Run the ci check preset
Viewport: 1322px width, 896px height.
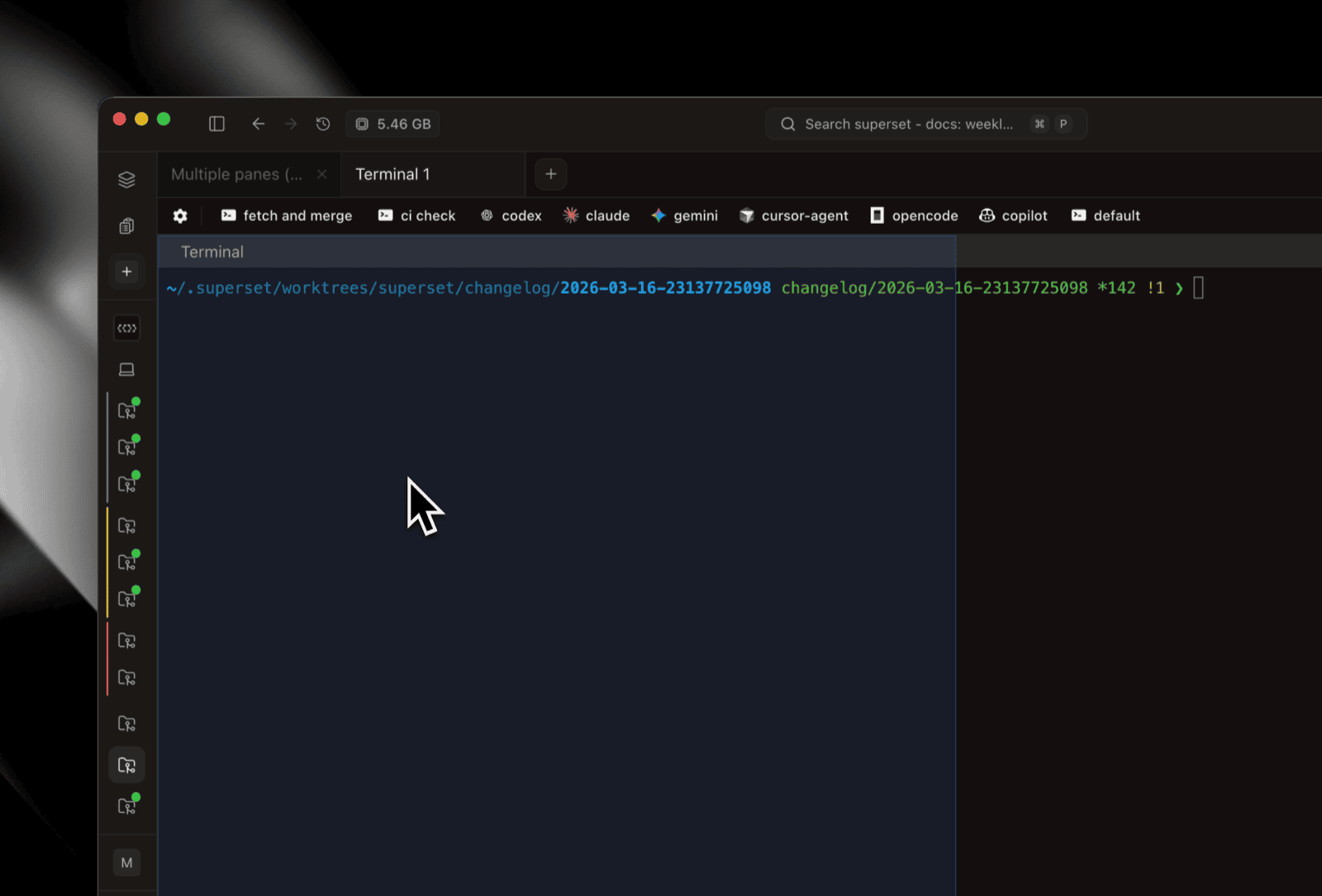tap(416, 216)
